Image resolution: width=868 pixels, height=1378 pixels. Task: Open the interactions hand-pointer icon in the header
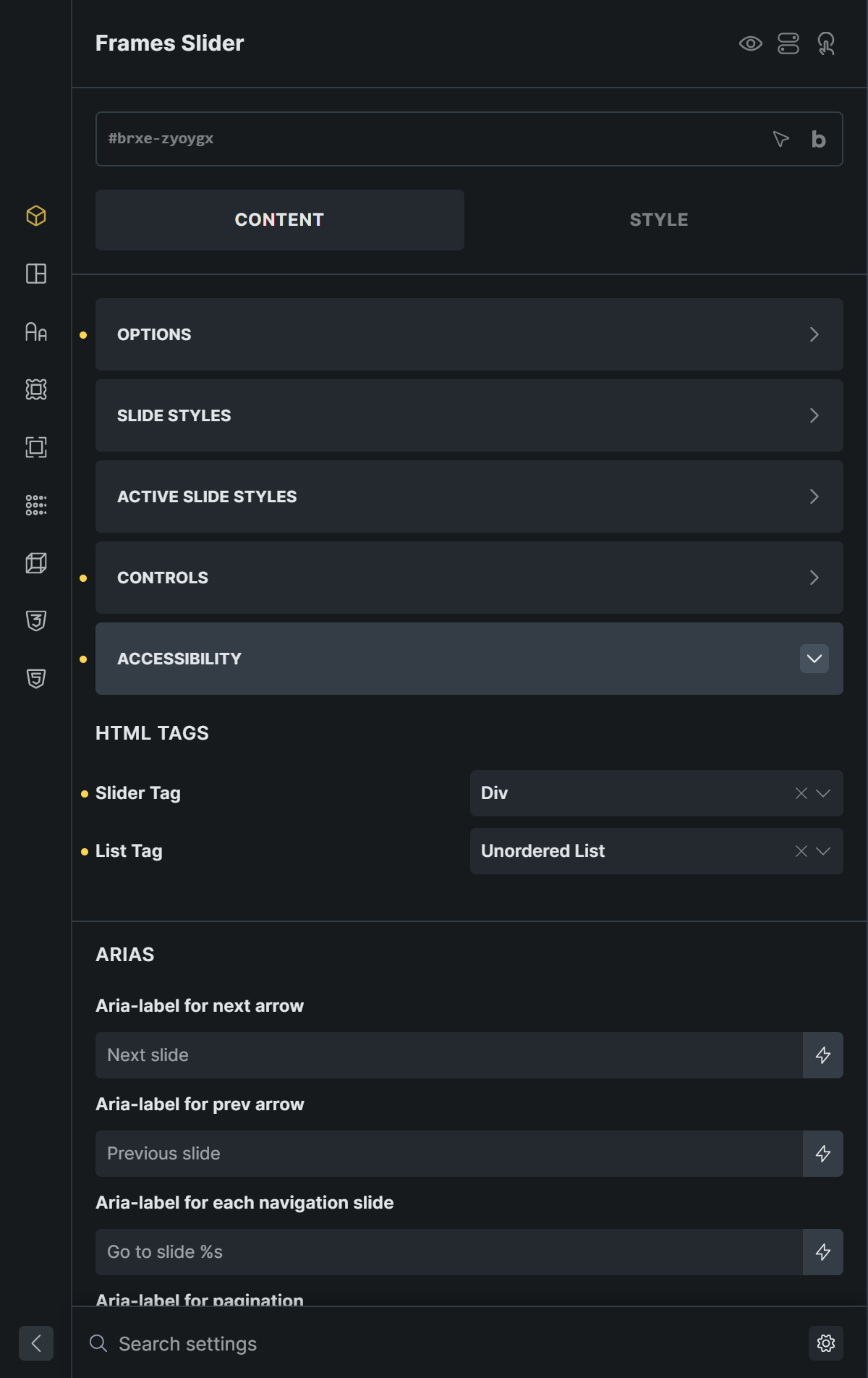(826, 43)
